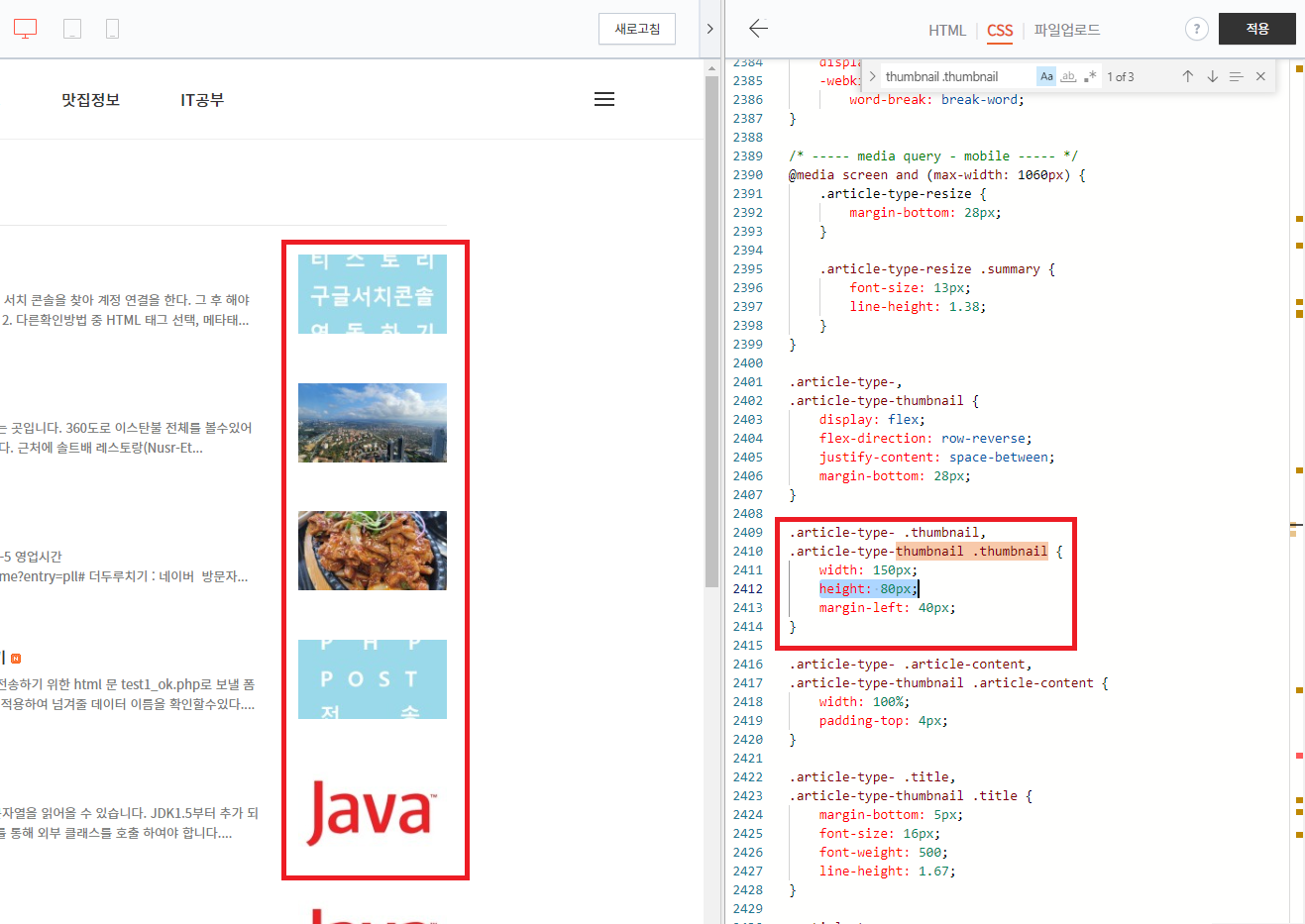The image size is (1305, 924).
Task: Click the width: 100% code line
Action: (x=864, y=701)
